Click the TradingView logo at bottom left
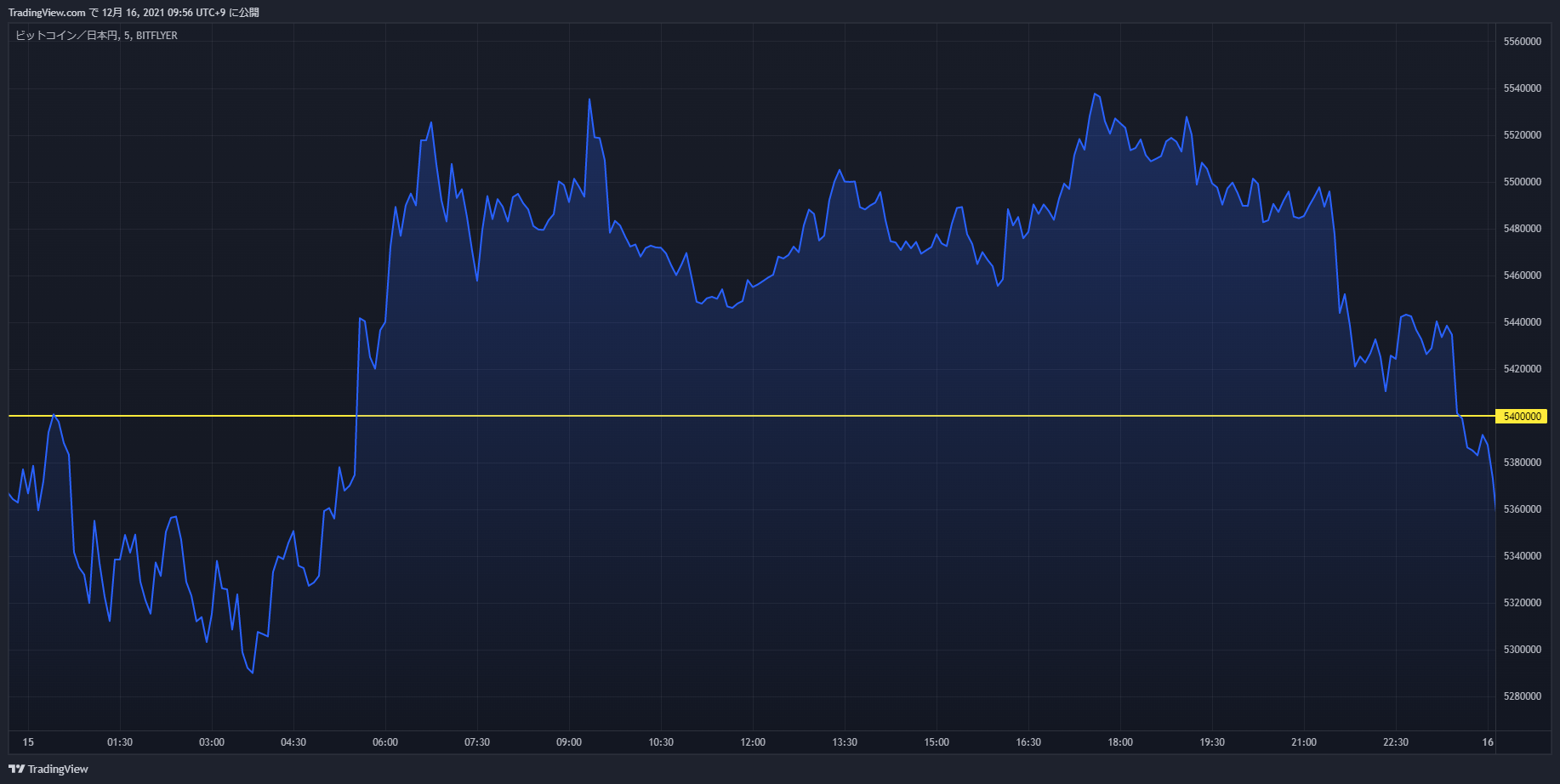Screen dimensions: 1560x784 point(48,769)
